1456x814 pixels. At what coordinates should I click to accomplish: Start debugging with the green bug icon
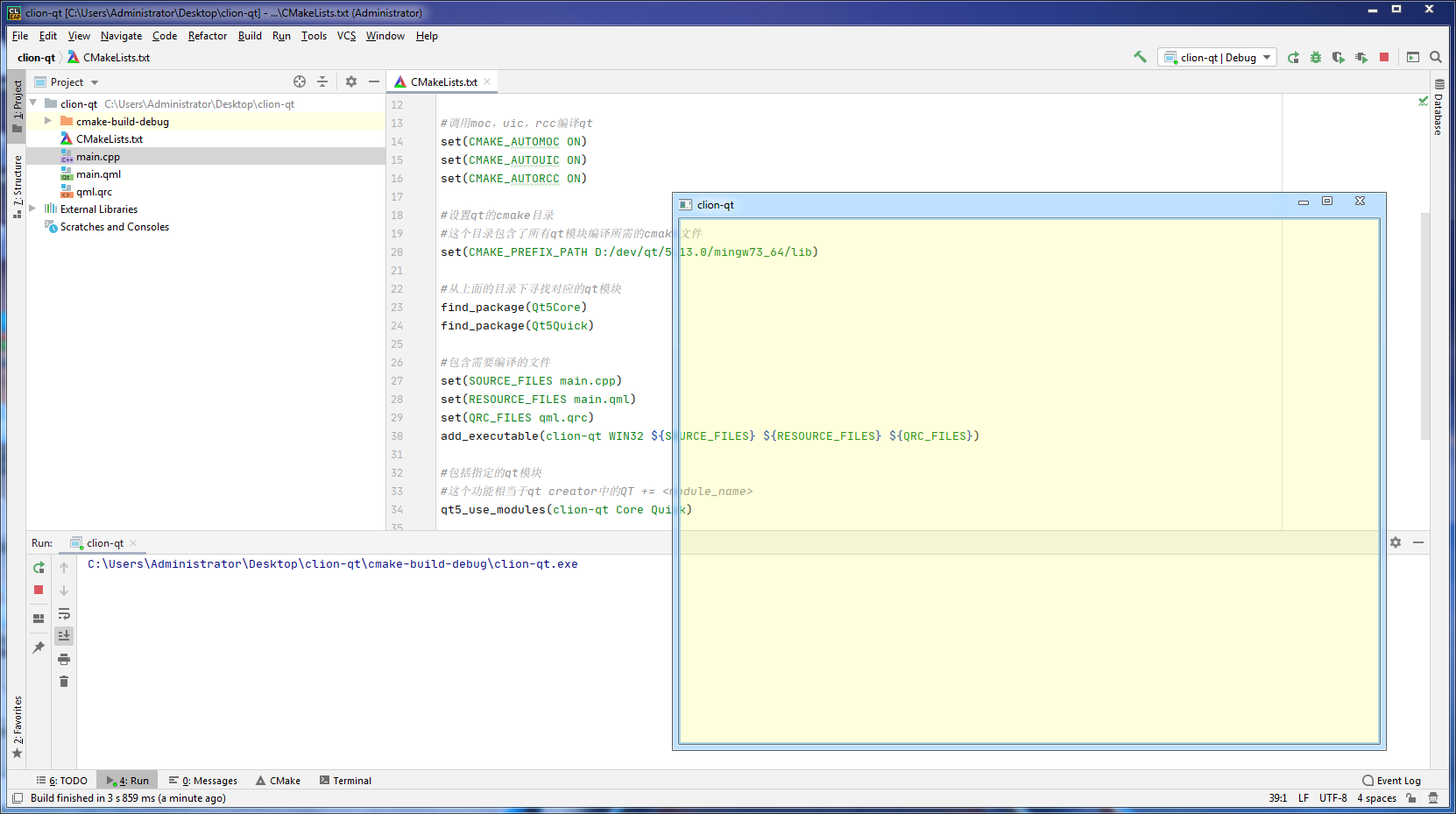click(1316, 57)
